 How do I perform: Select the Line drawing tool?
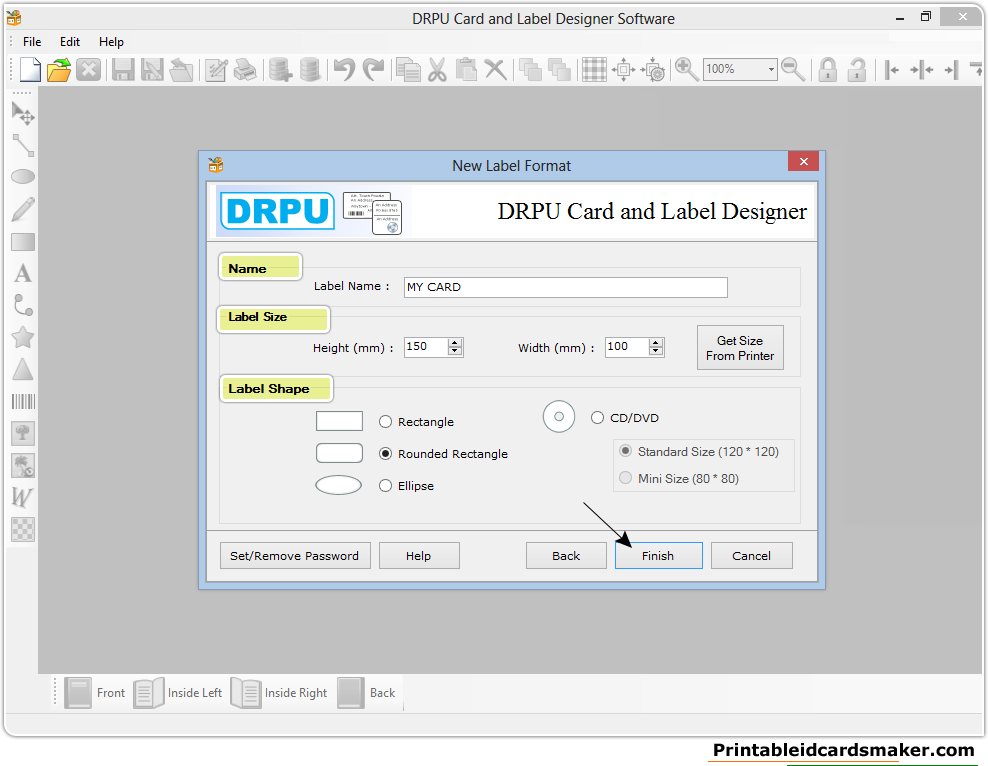[x=23, y=146]
